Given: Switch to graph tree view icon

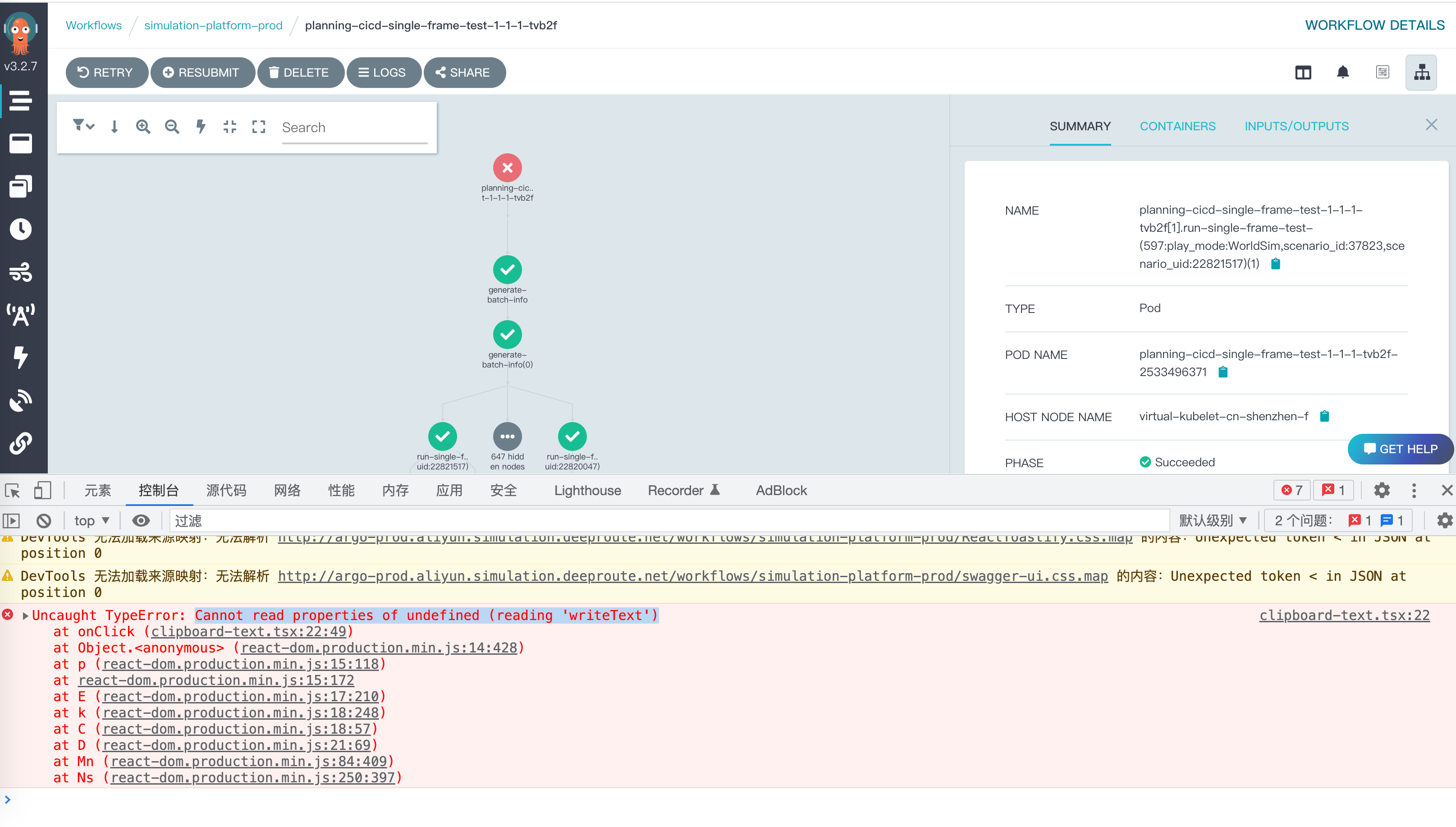Looking at the screenshot, I should pyautogui.click(x=1421, y=72).
